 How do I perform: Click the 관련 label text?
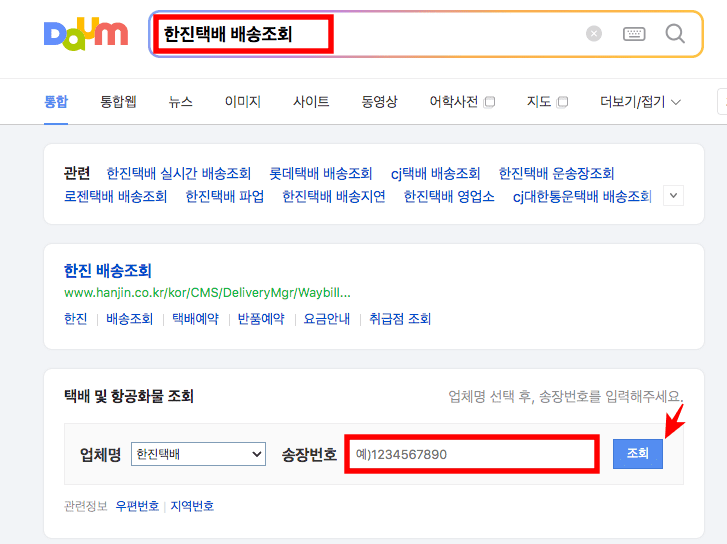tap(77, 173)
